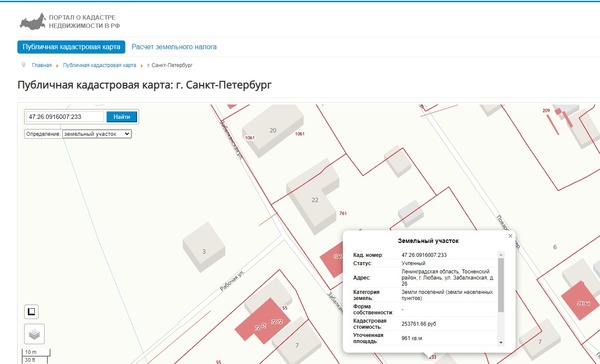Viewport: 600px width, 364px height.
Task: Click the Учтенный status value
Action: (413, 263)
